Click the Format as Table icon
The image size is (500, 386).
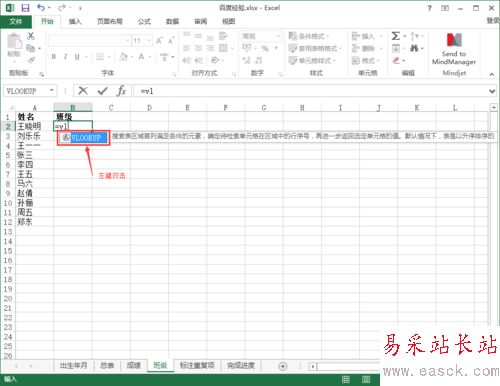pos(293,48)
